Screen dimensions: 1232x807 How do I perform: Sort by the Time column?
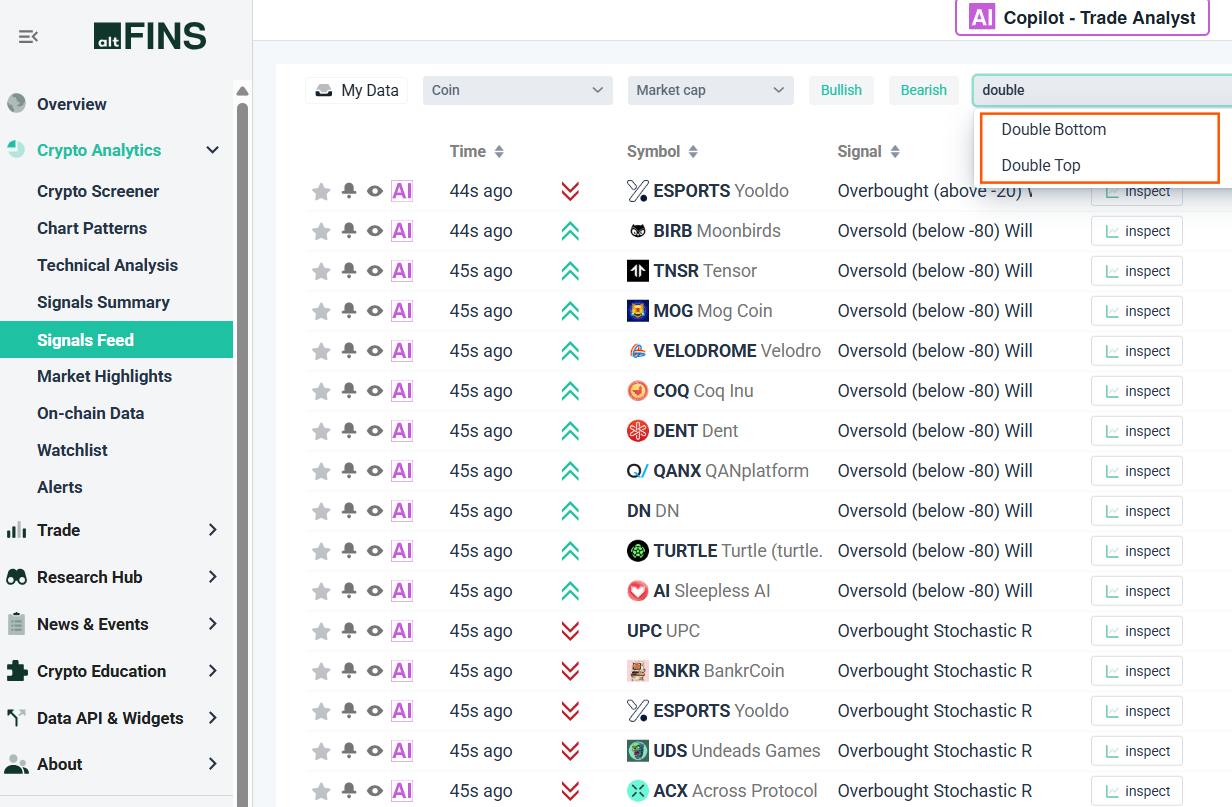click(477, 151)
